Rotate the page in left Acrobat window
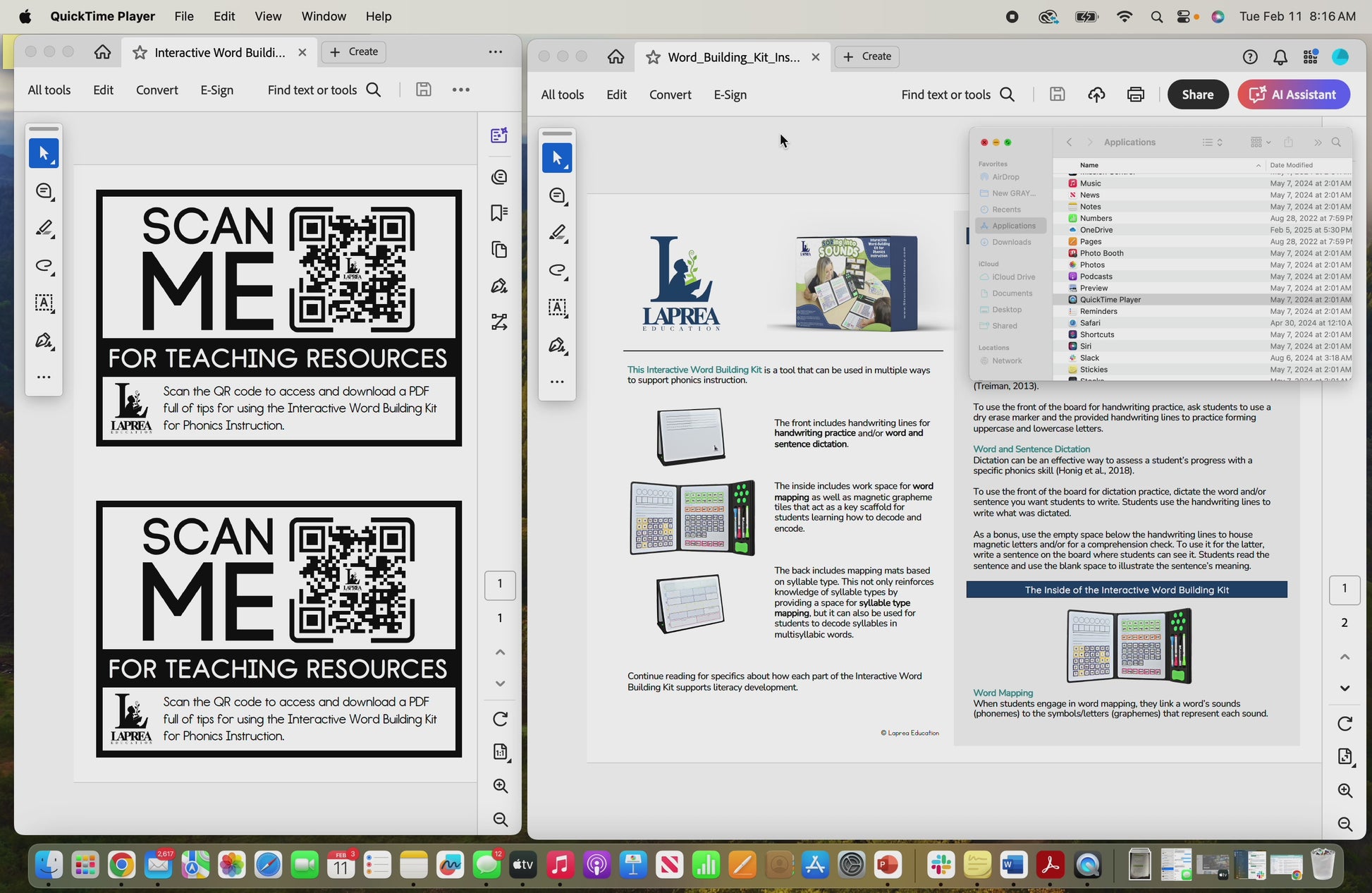Image resolution: width=1372 pixels, height=893 pixels. (500, 719)
